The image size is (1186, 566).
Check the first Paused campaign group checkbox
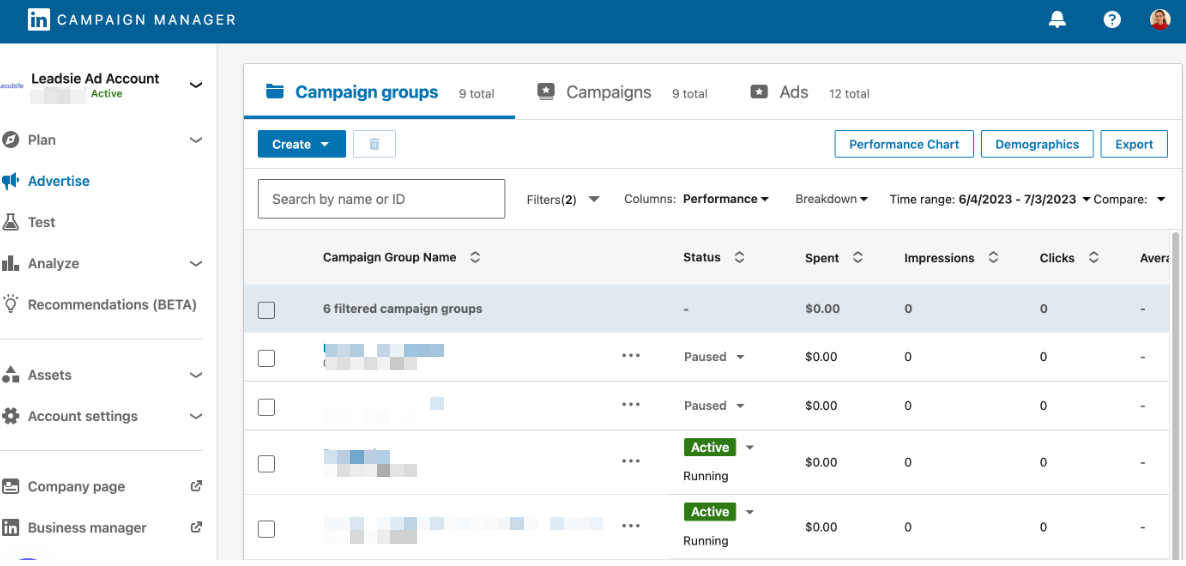pos(266,358)
